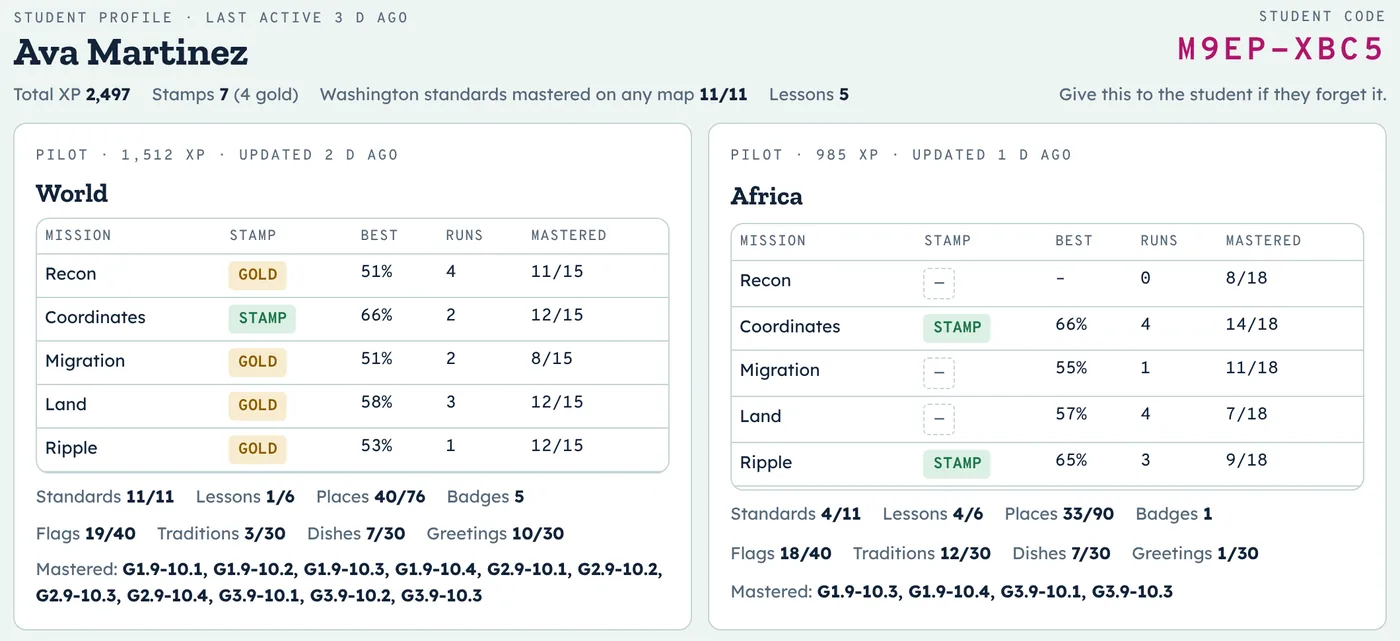Click the 14/18 mastered value in Africa Coordinates row
The height and width of the screenshot is (641, 1400).
1252,324
